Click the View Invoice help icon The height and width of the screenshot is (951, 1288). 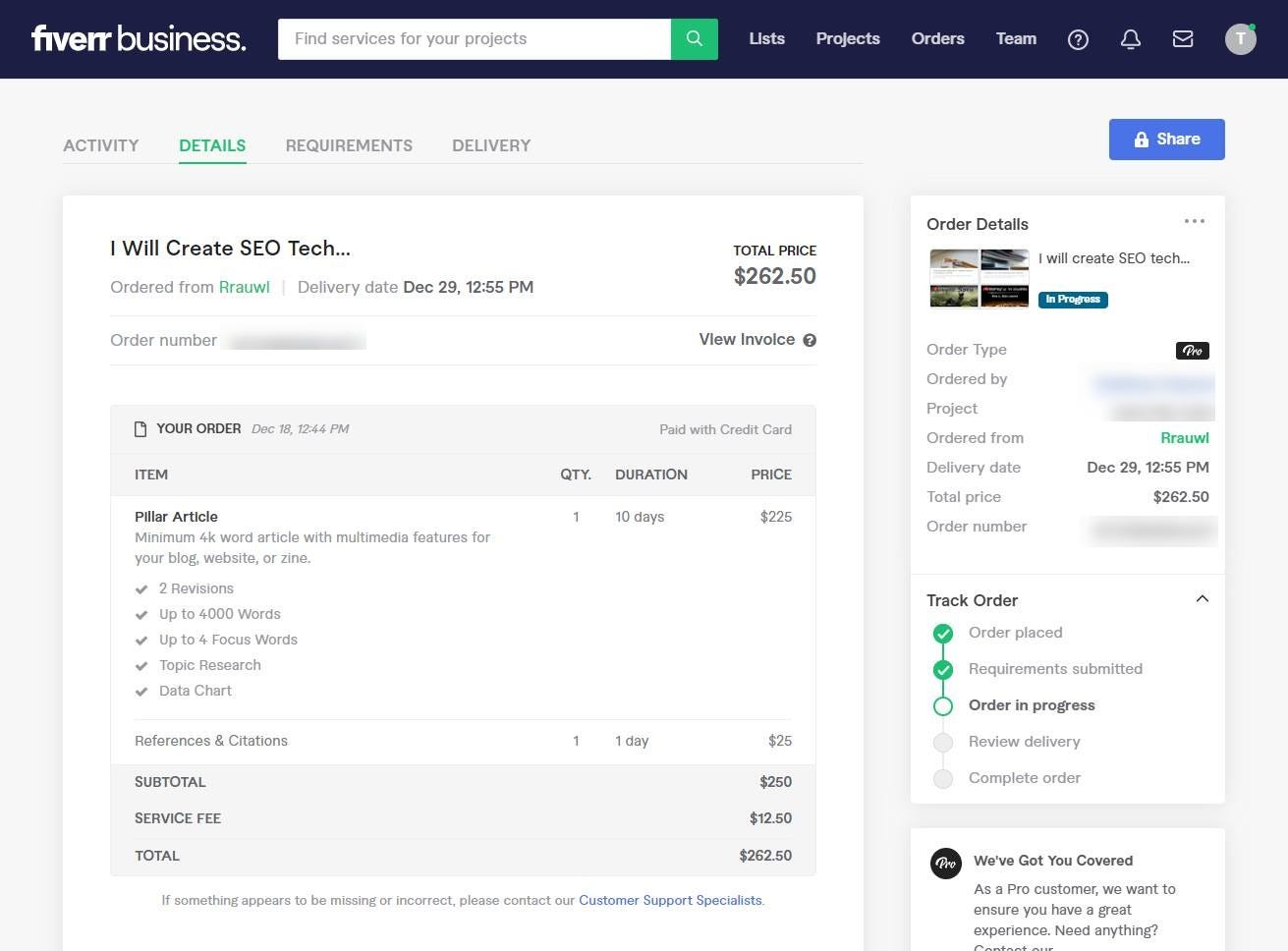[x=810, y=340]
